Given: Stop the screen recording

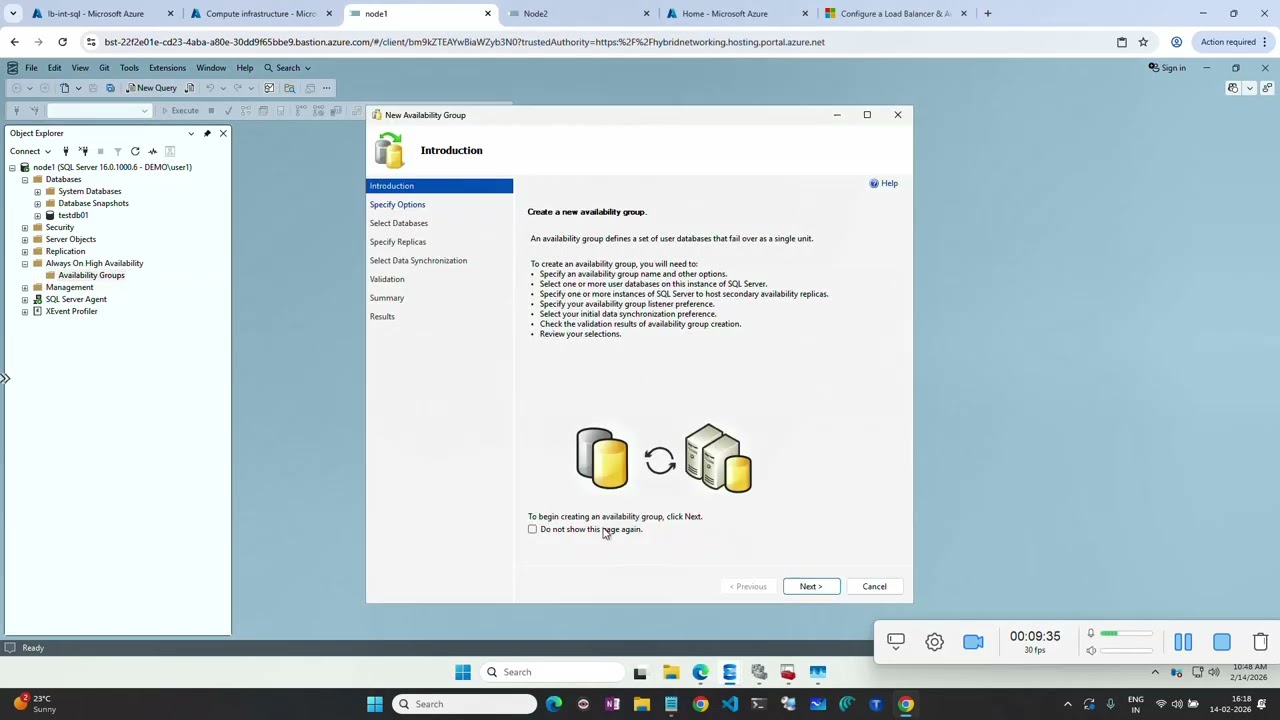Looking at the screenshot, I should (1221, 642).
